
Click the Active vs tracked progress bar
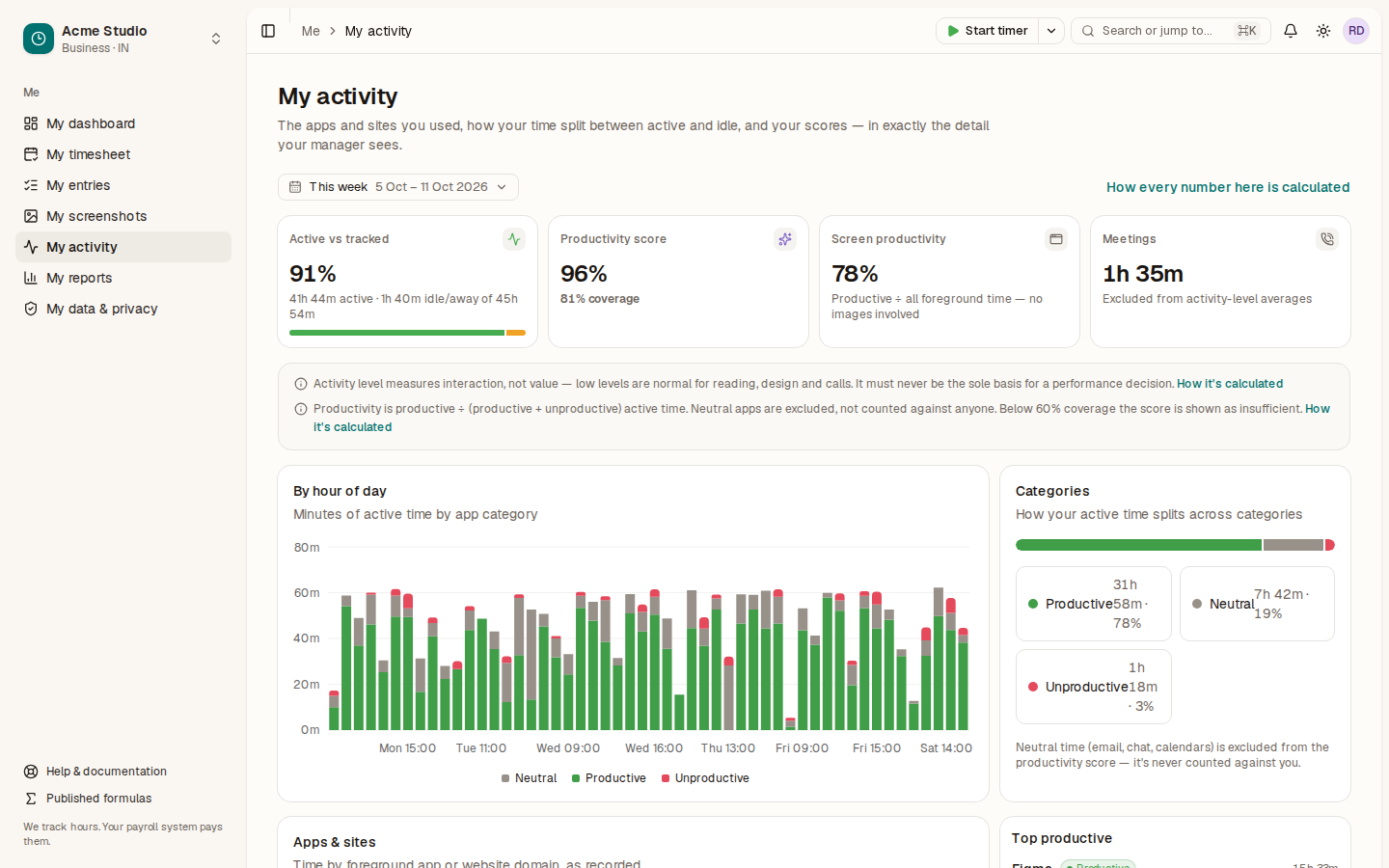(x=407, y=333)
